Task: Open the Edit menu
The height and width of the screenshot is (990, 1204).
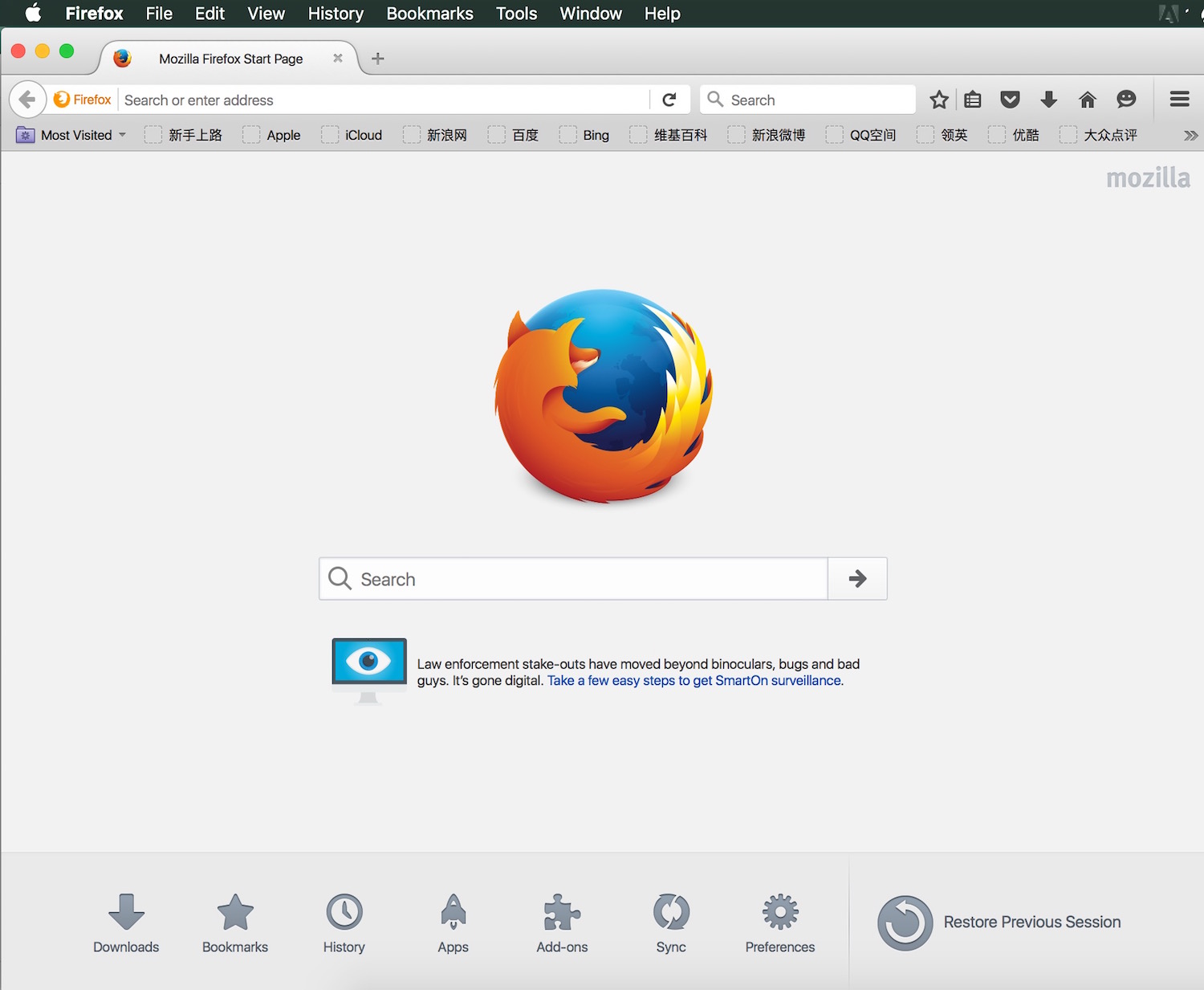Action: [x=209, y=13]
